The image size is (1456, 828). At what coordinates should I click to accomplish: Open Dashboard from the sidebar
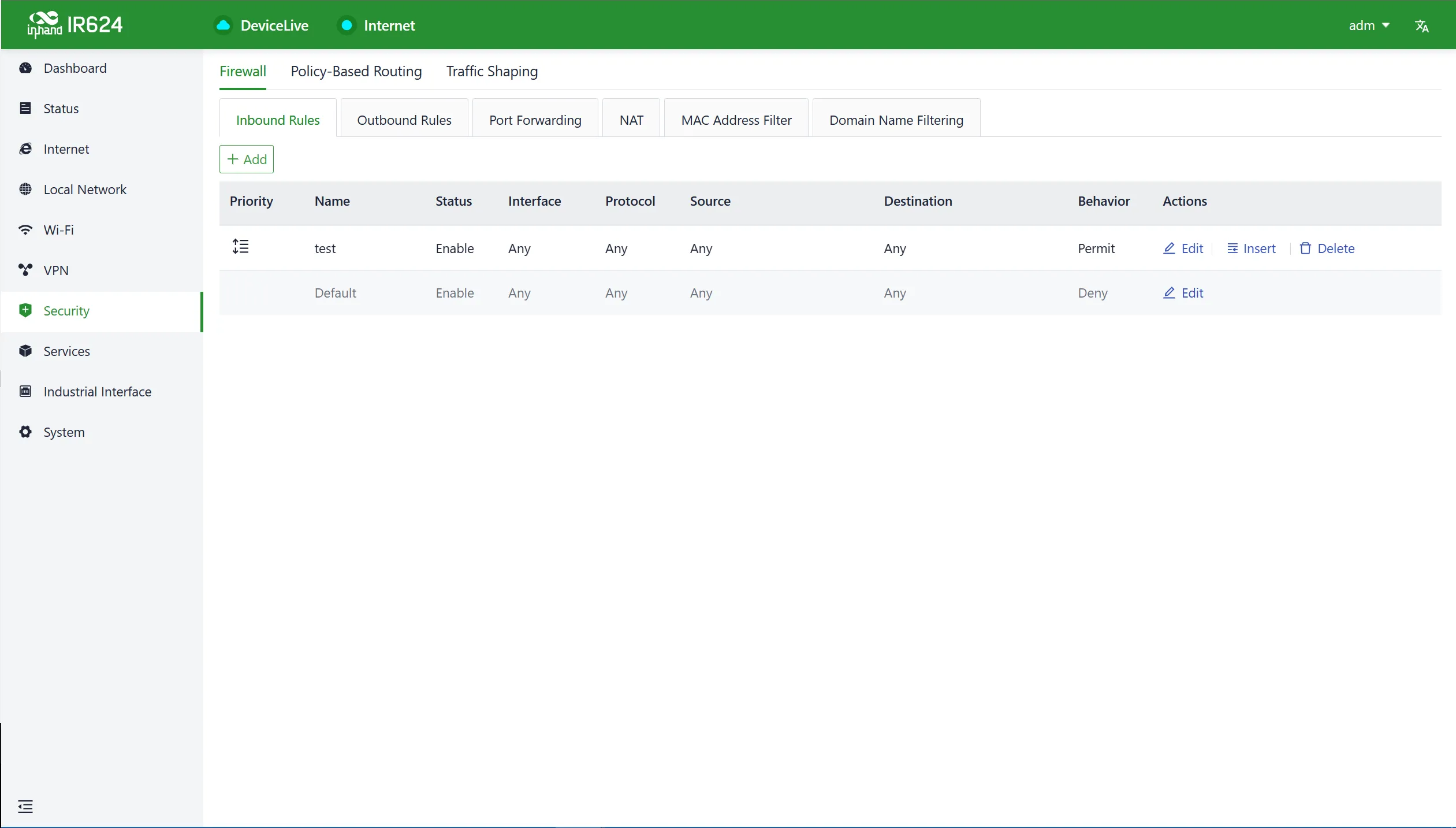tap(102, 68)
